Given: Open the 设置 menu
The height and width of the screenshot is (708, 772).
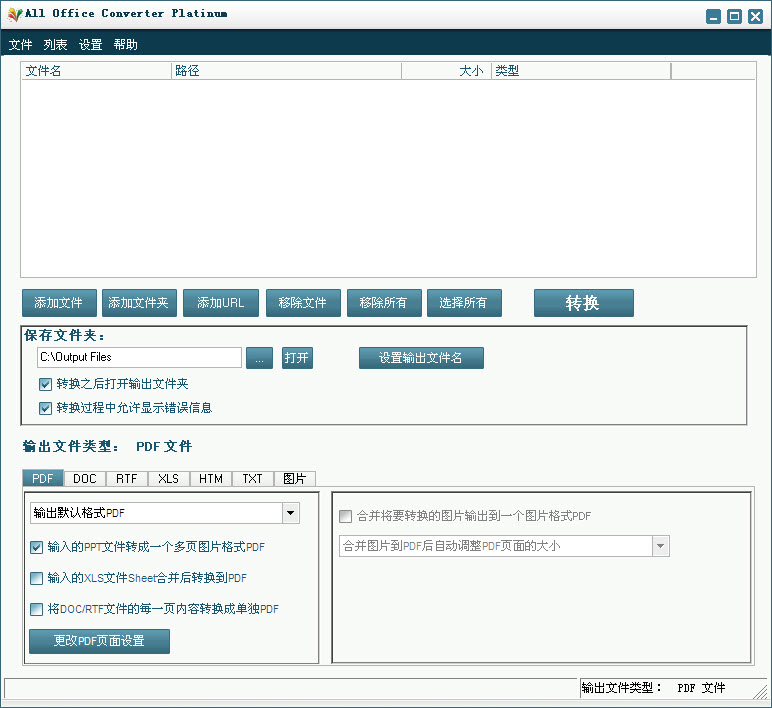Looking at the screenshot, I should pos(90,45).
